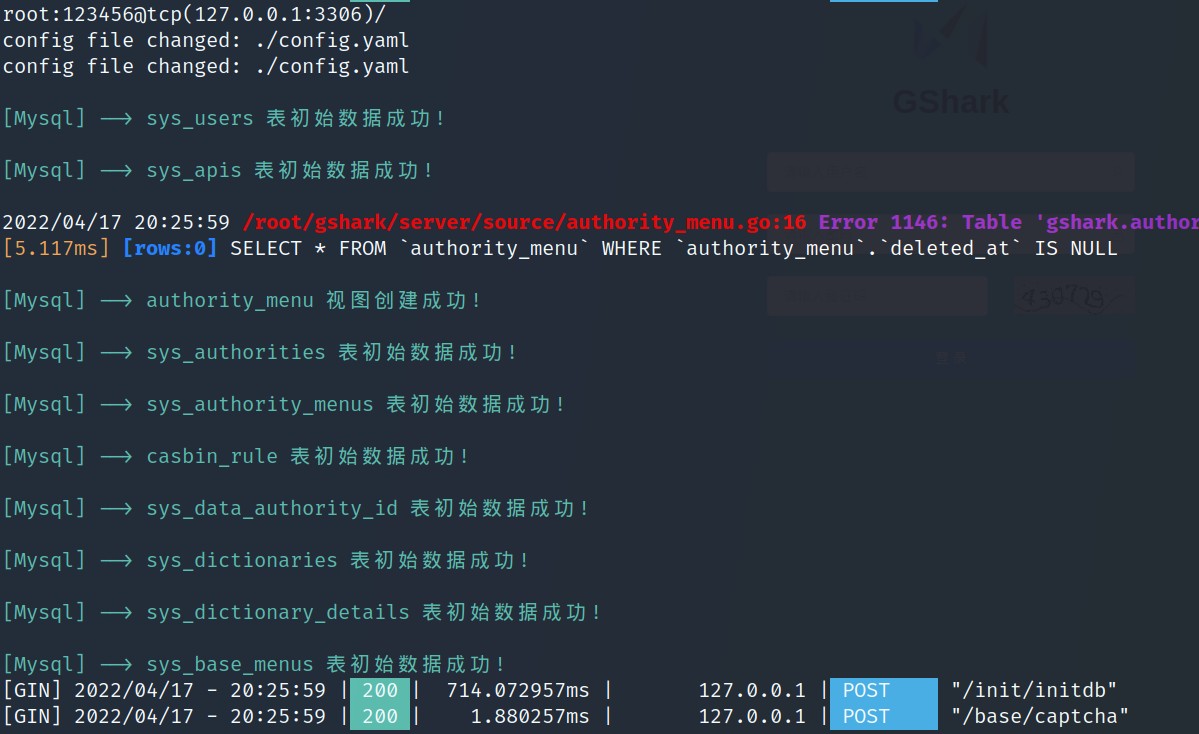Click the 2022/04/17 20:25:59 error timestamp

pyautogui.click(x=116, y=222)
